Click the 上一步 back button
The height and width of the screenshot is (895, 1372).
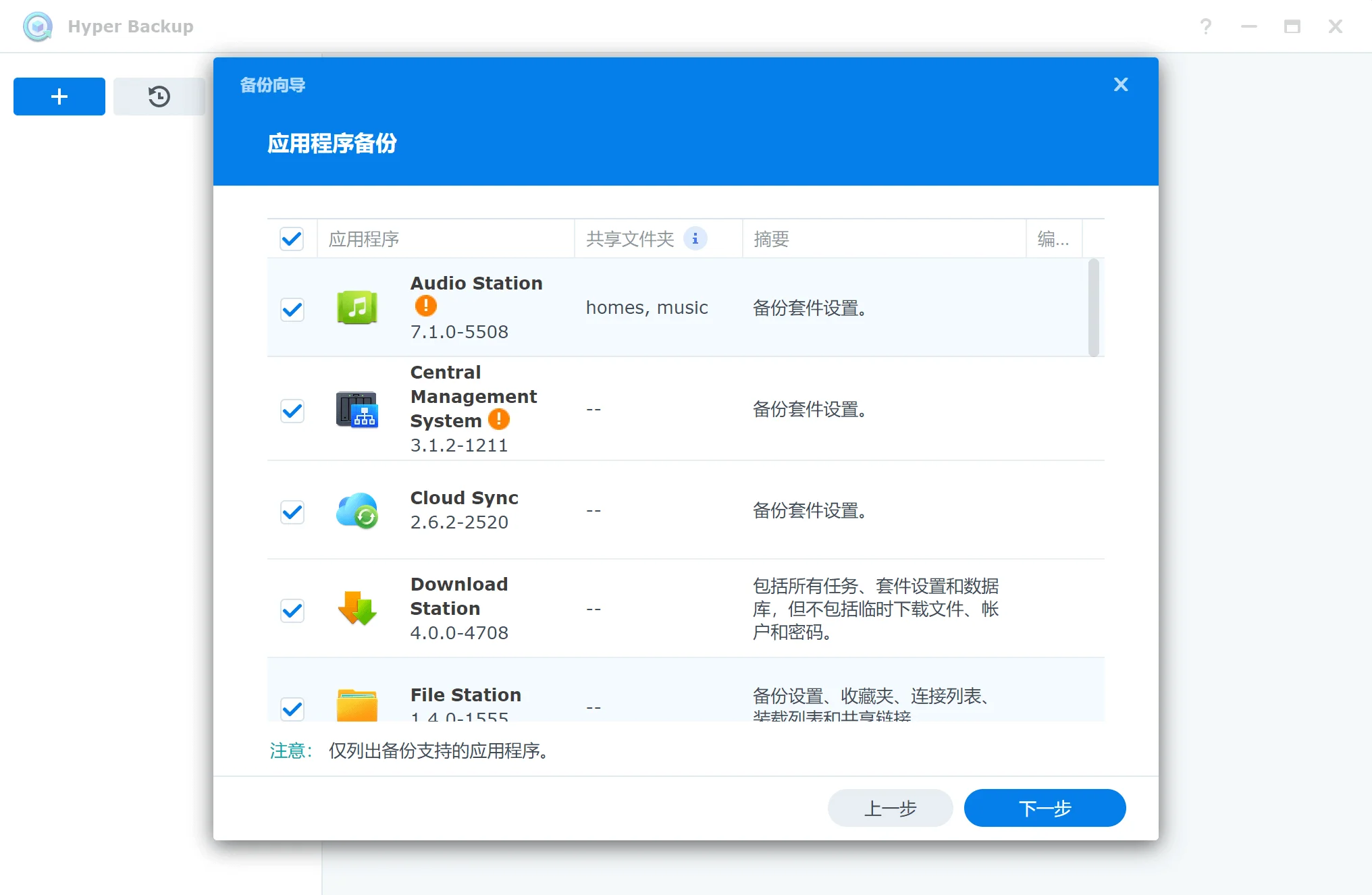890,808
